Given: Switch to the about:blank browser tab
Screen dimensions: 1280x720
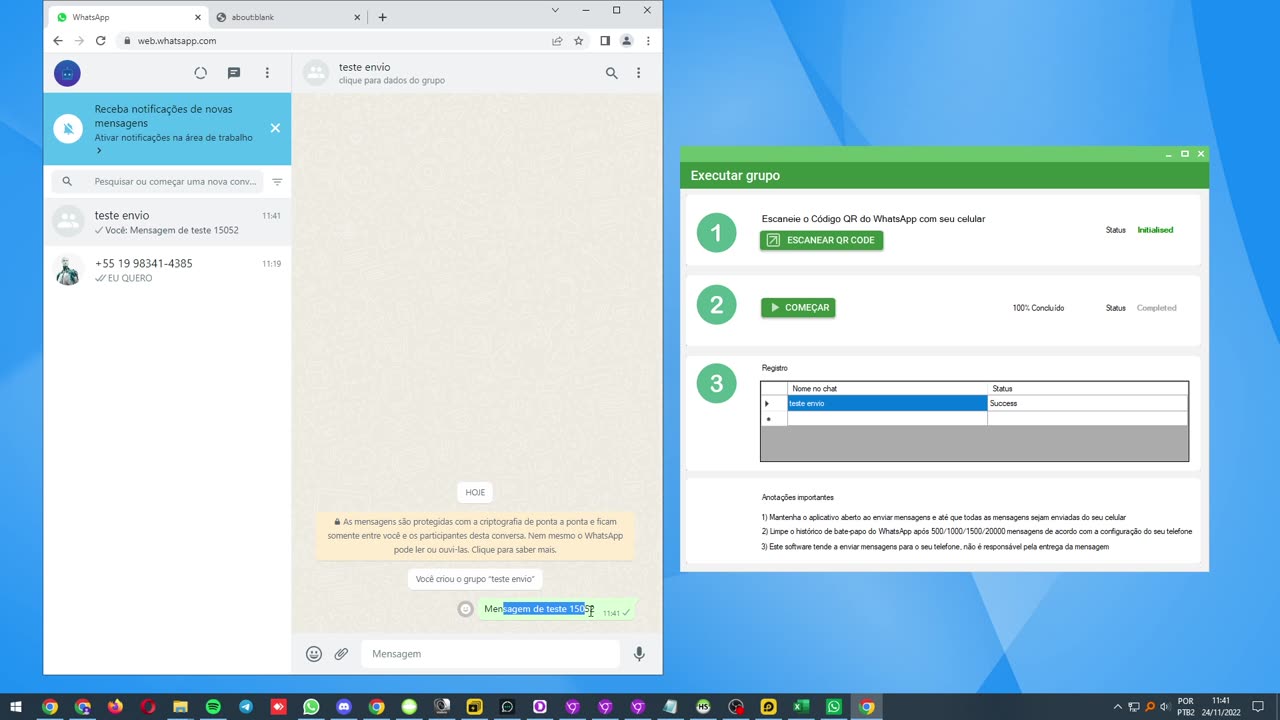Looking at the screenshot, I should (x=285, y=17).
